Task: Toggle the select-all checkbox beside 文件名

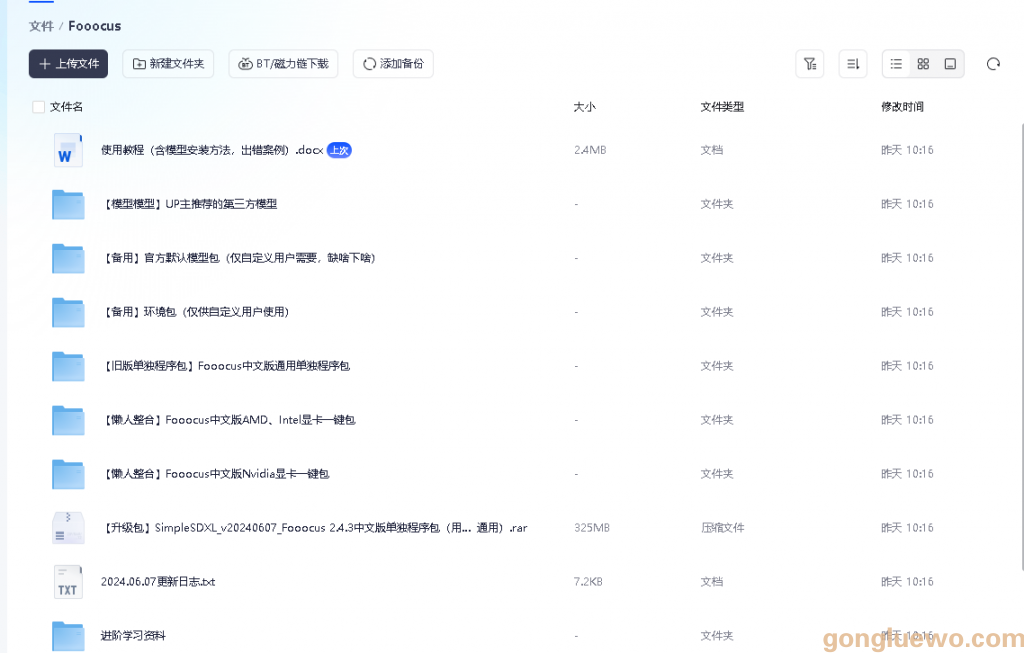Action: point(39,107)
